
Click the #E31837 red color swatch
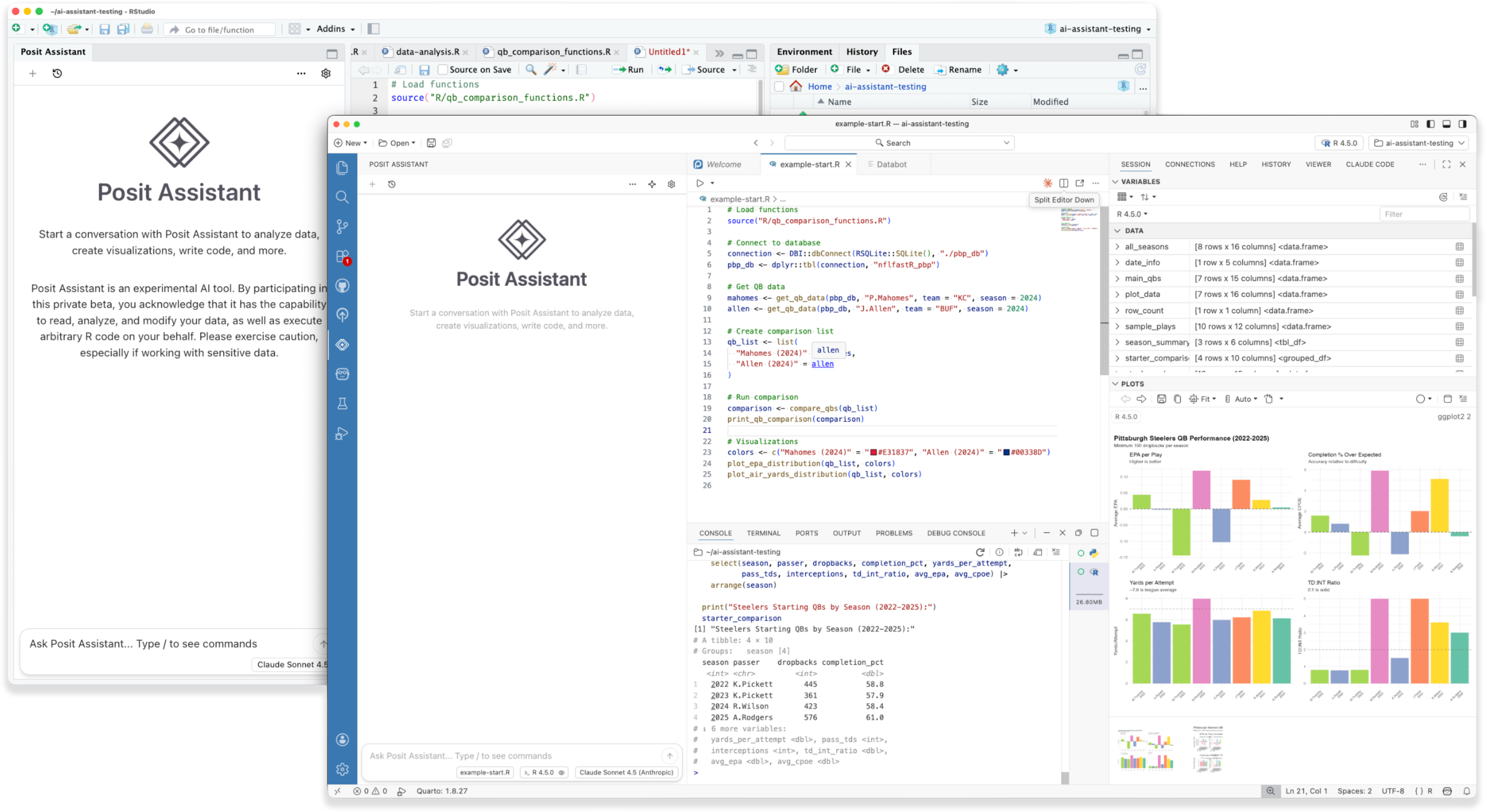pos(873,453)
